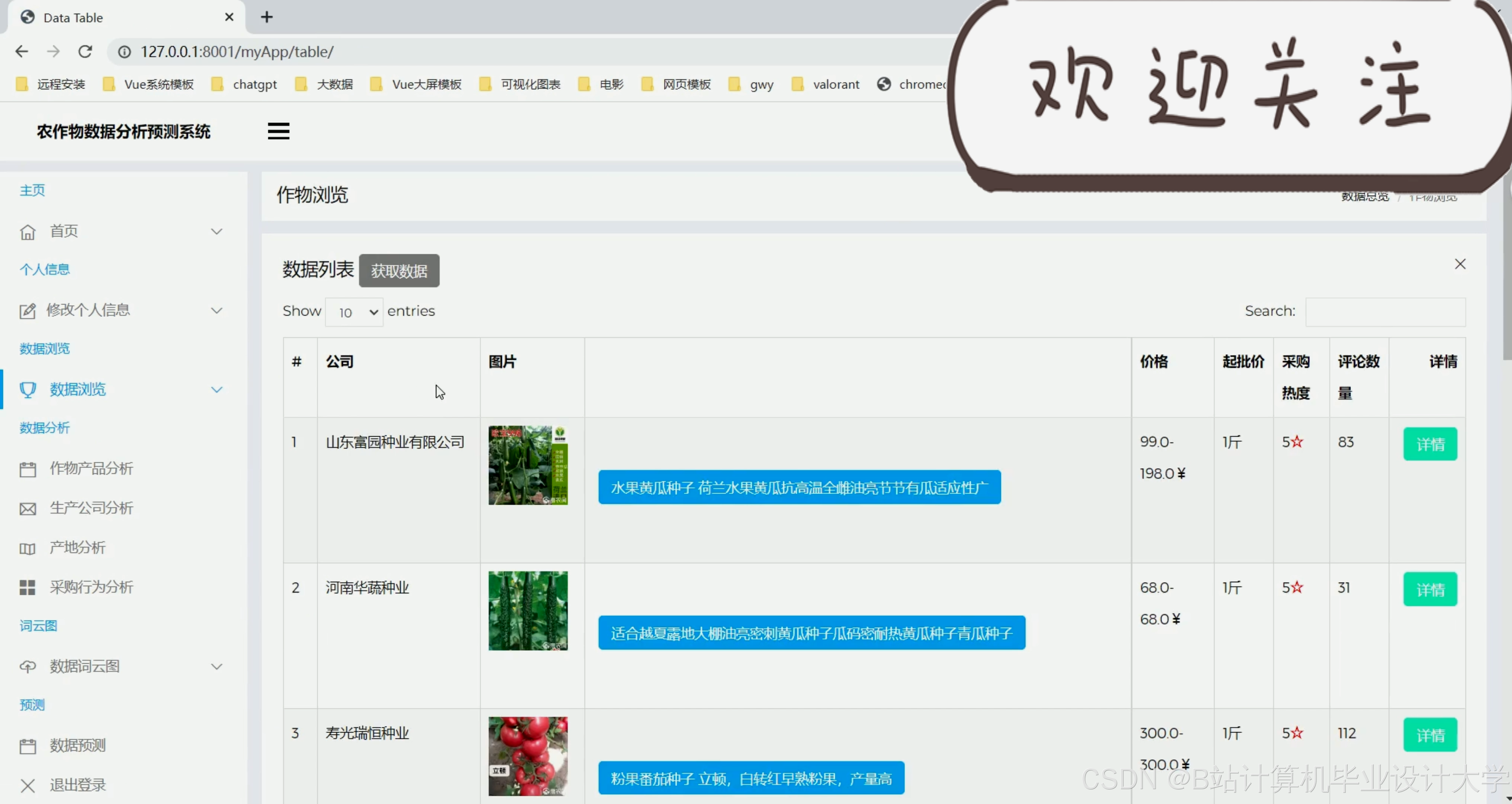Click the browser reload icon
Screen dimensions: 1512x804
click(x=85, y=52)
